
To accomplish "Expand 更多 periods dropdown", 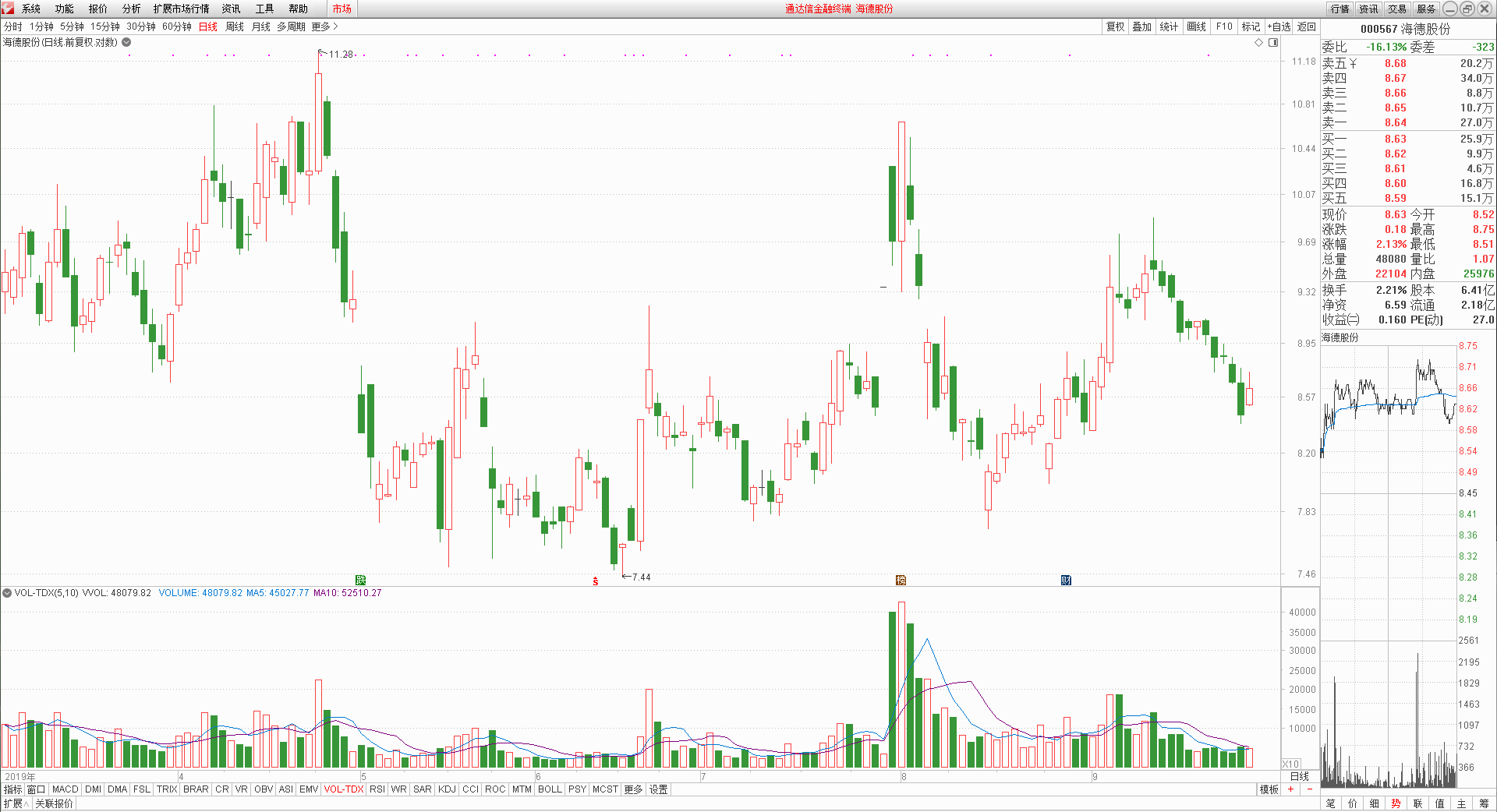I will [324, 26].
